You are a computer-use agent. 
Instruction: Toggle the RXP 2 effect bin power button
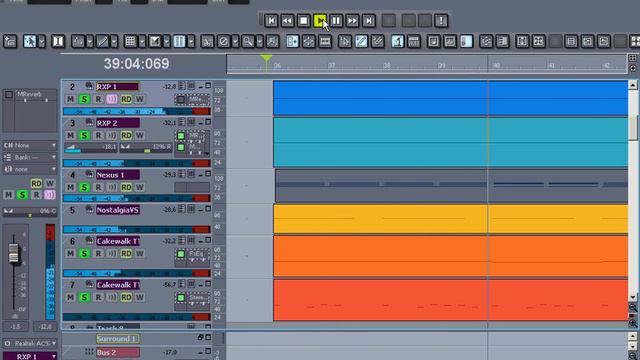pos(181,136)
